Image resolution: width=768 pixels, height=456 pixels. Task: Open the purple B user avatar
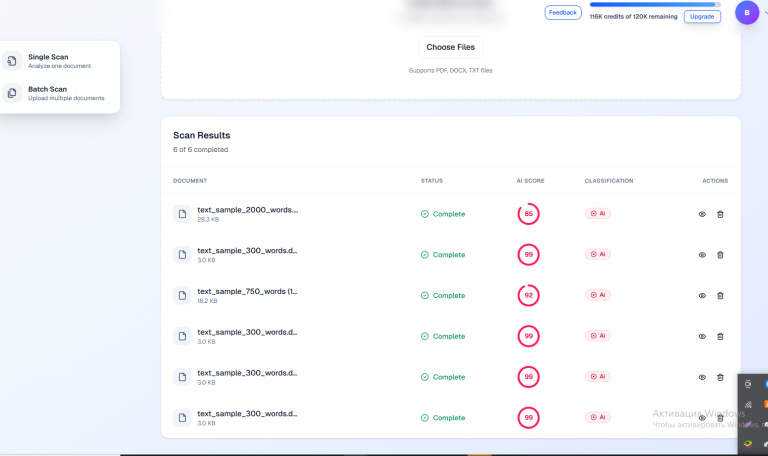pos(746,13)
